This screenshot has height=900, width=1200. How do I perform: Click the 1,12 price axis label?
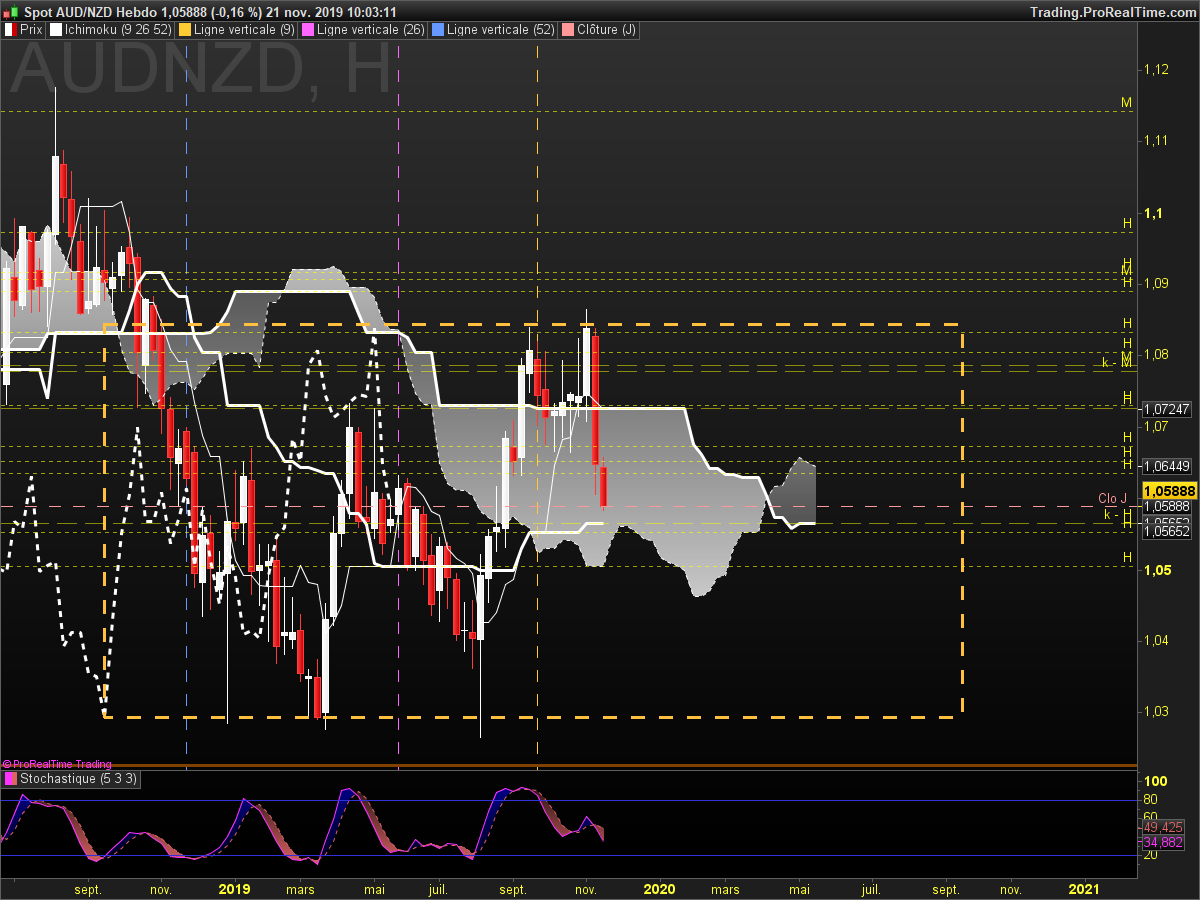tap(1156, 70)
